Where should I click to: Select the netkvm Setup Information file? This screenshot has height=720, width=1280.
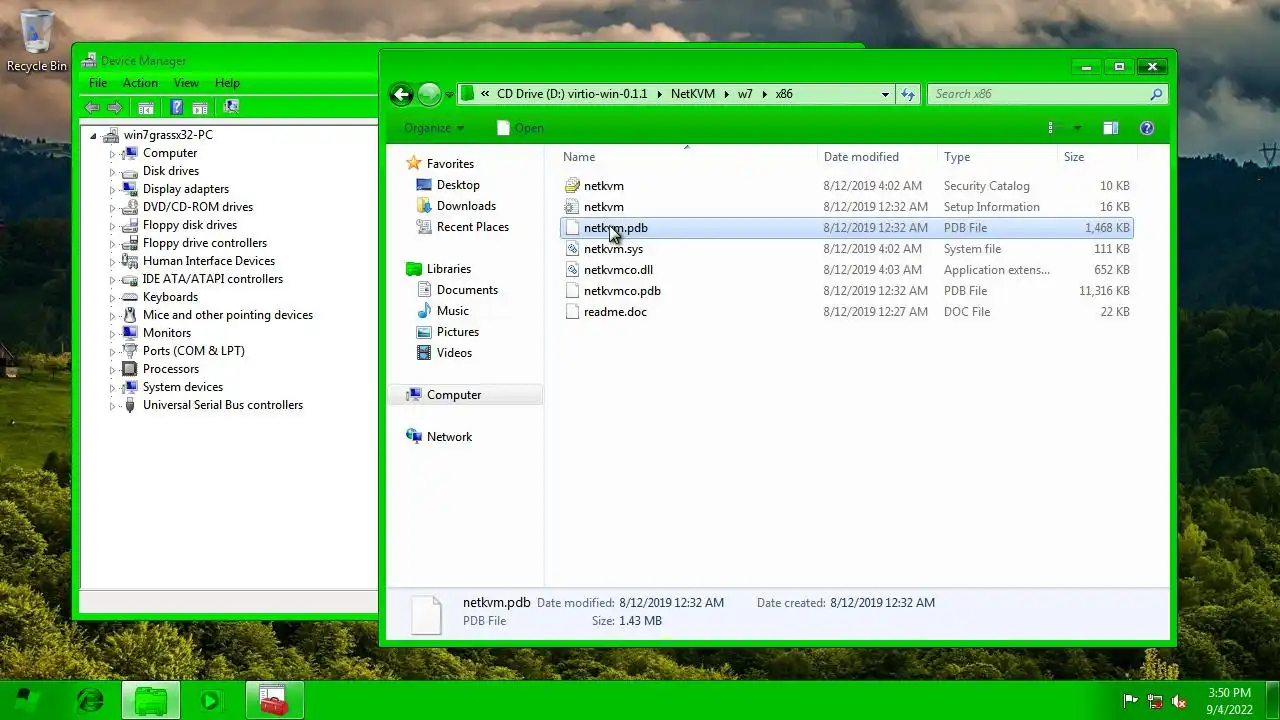[x=846, y=207]
